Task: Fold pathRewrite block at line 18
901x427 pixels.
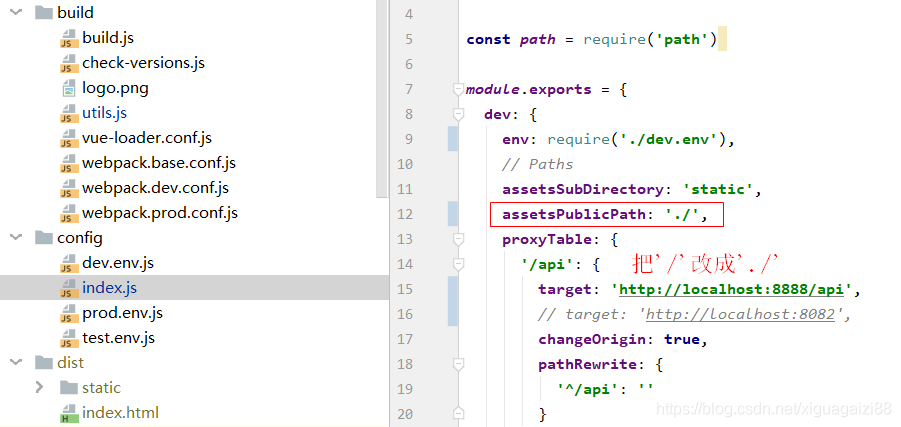Action: click(x=458, y=364)
